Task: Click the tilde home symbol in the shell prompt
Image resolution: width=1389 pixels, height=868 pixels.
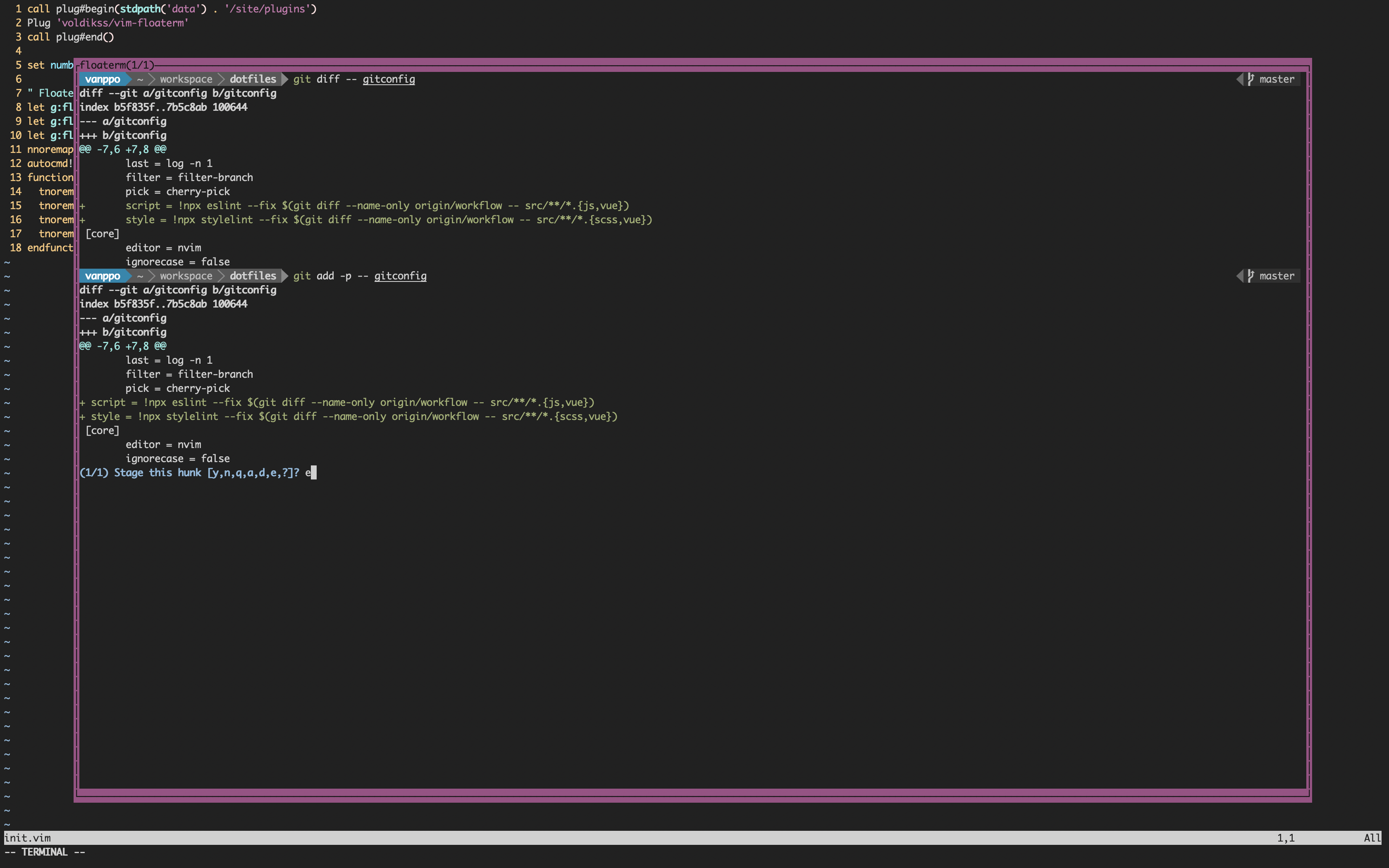Action: [x=141, y=79]
